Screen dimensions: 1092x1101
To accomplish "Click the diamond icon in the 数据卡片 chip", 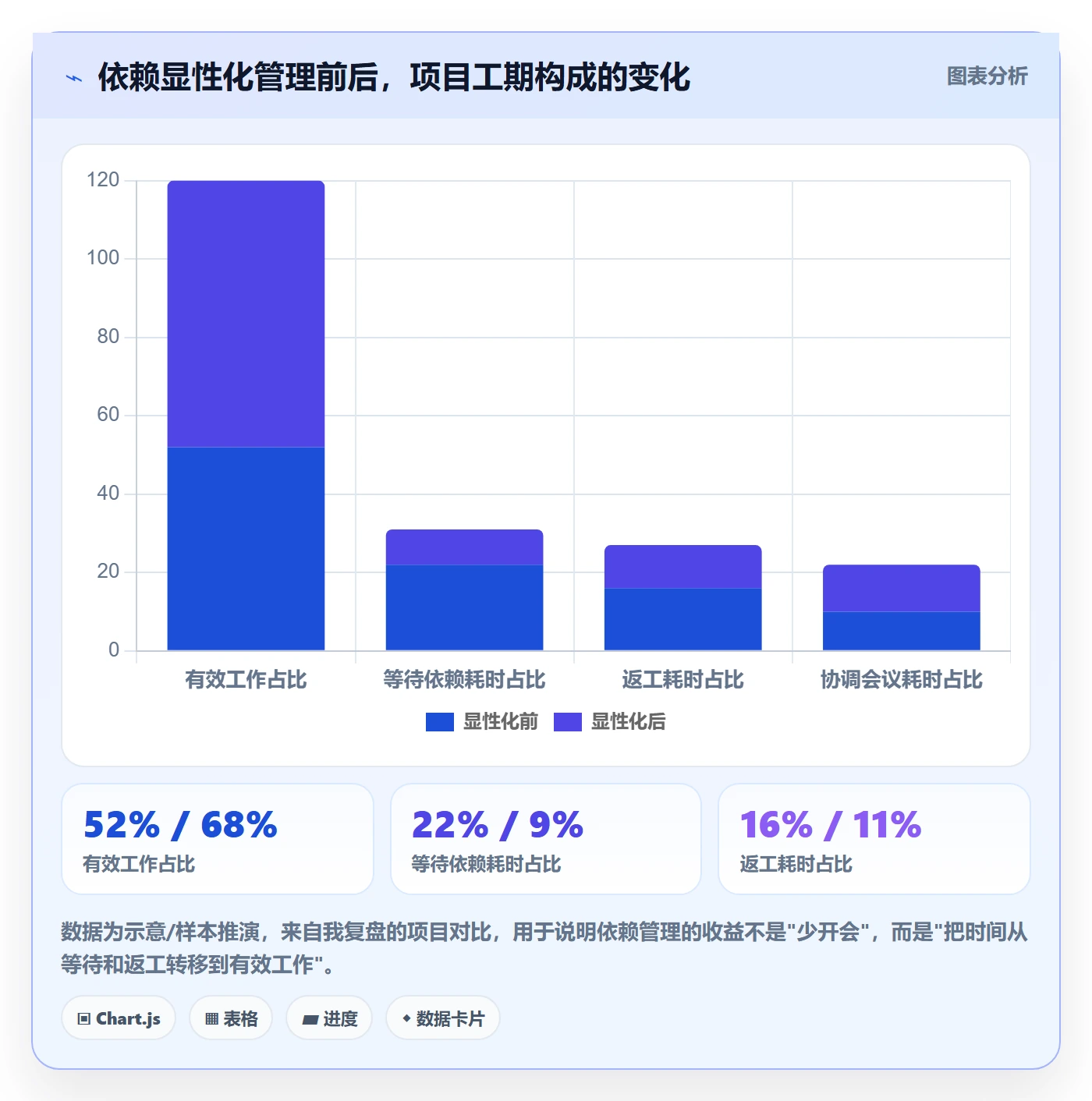I will (406, 1018).
